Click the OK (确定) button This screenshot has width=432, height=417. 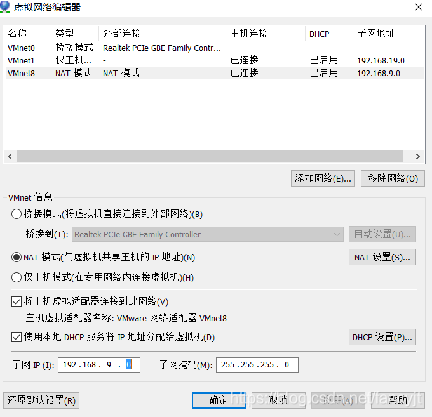(219, 400)
